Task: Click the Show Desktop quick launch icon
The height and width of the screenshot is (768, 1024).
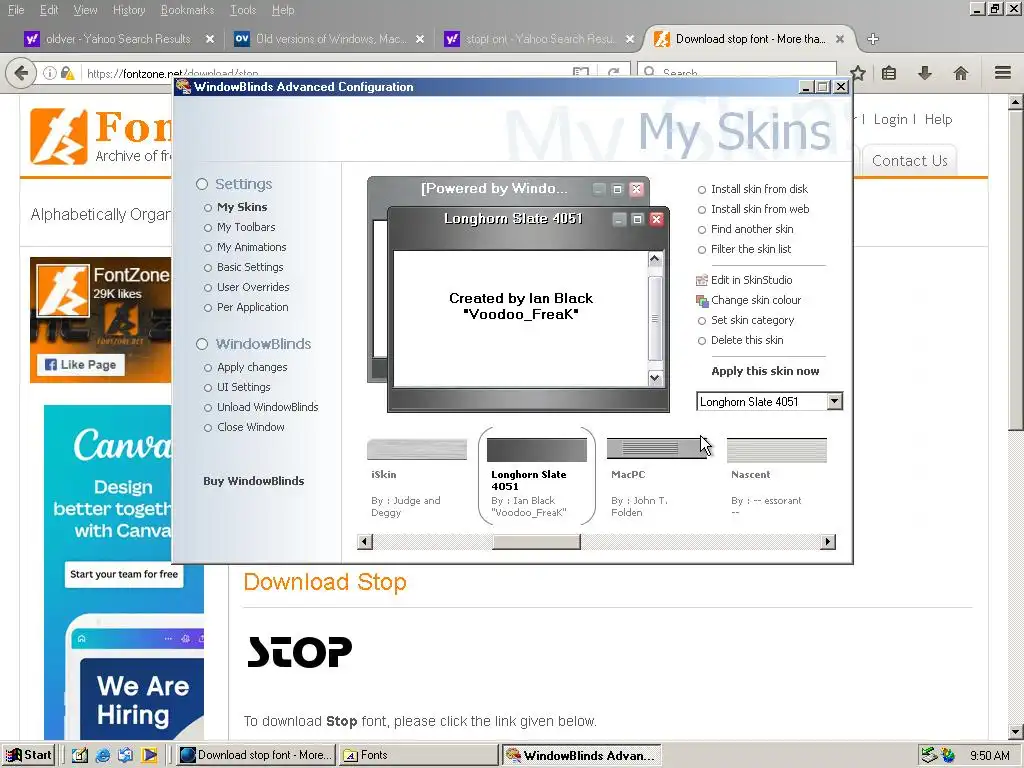Action: point(80,755)
